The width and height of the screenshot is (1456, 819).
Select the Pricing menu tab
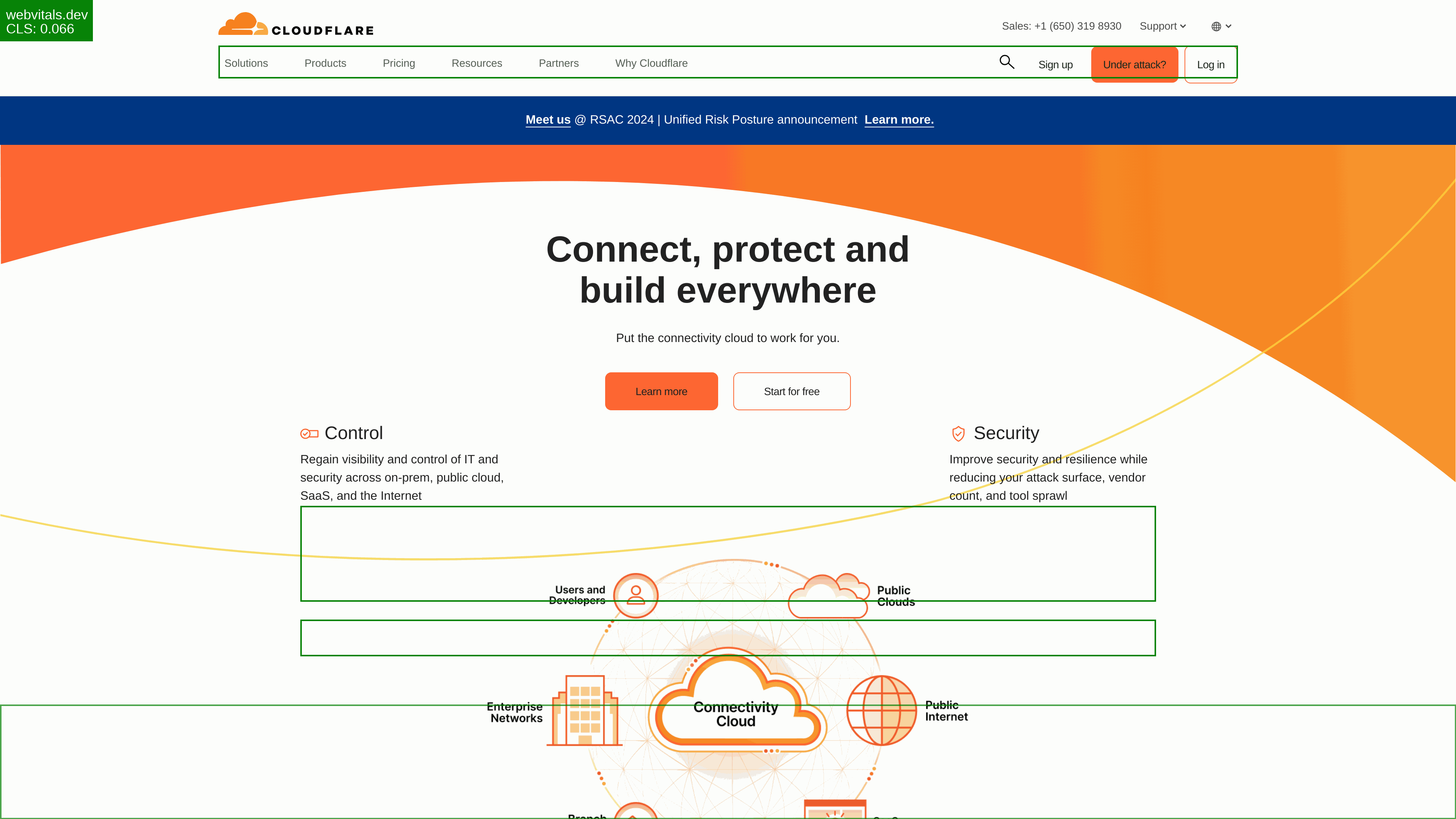(x=398, y=63)
